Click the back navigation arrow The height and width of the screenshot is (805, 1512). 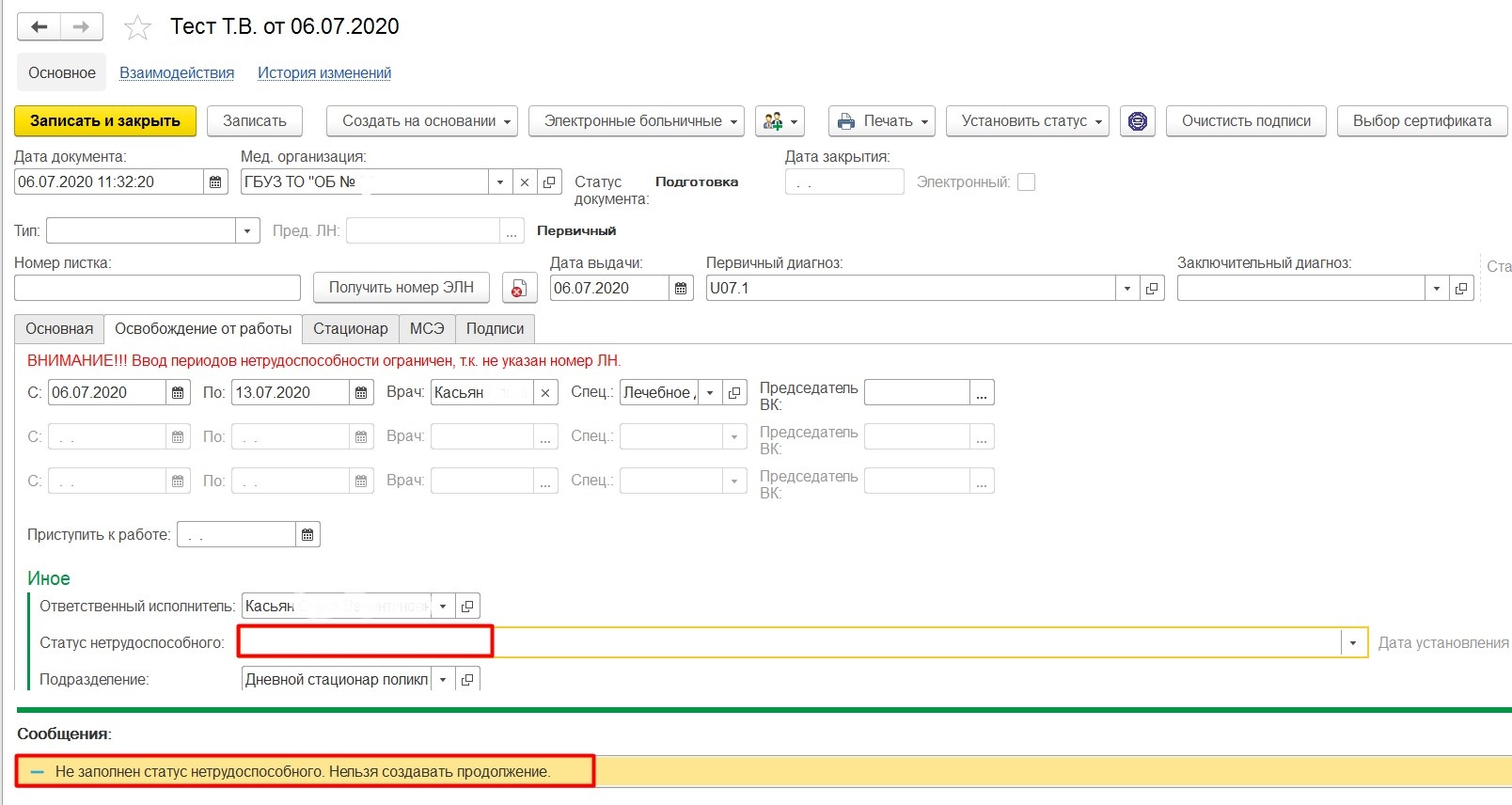(x=39, y=27)
